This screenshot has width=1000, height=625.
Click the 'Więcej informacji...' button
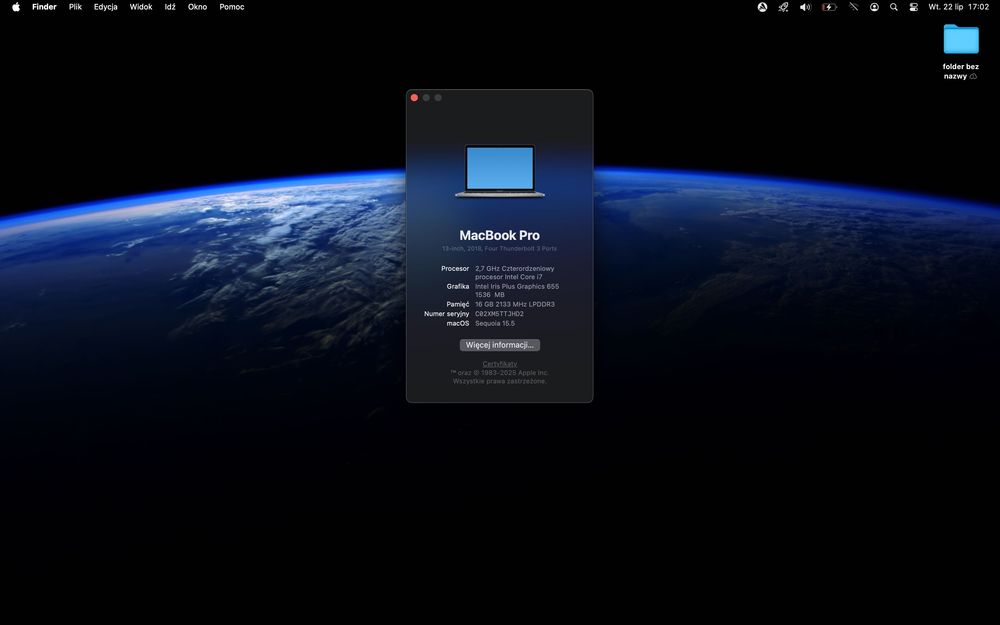[x=499, y=345]
